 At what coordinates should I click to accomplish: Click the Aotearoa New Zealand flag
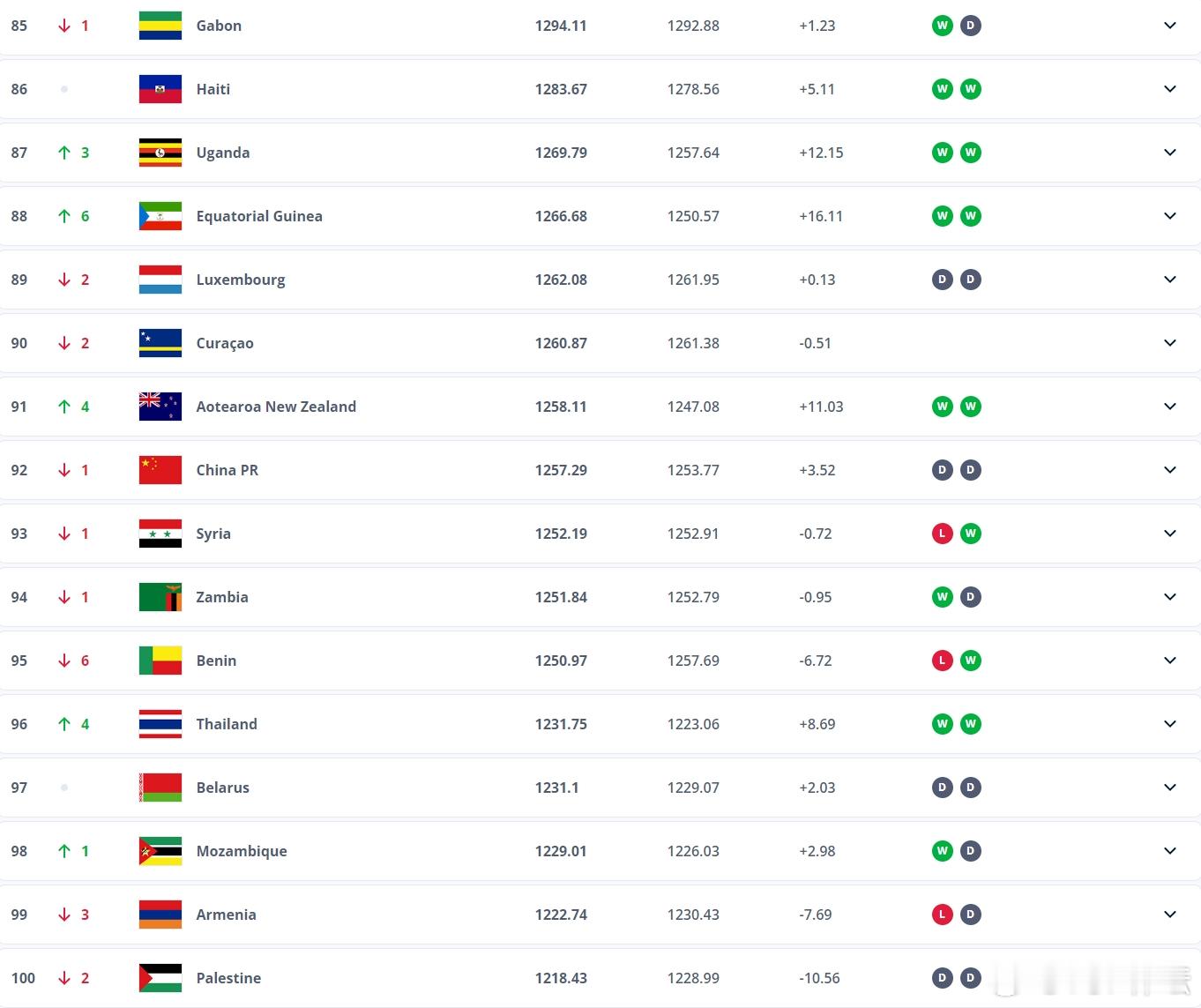[160, 407]
